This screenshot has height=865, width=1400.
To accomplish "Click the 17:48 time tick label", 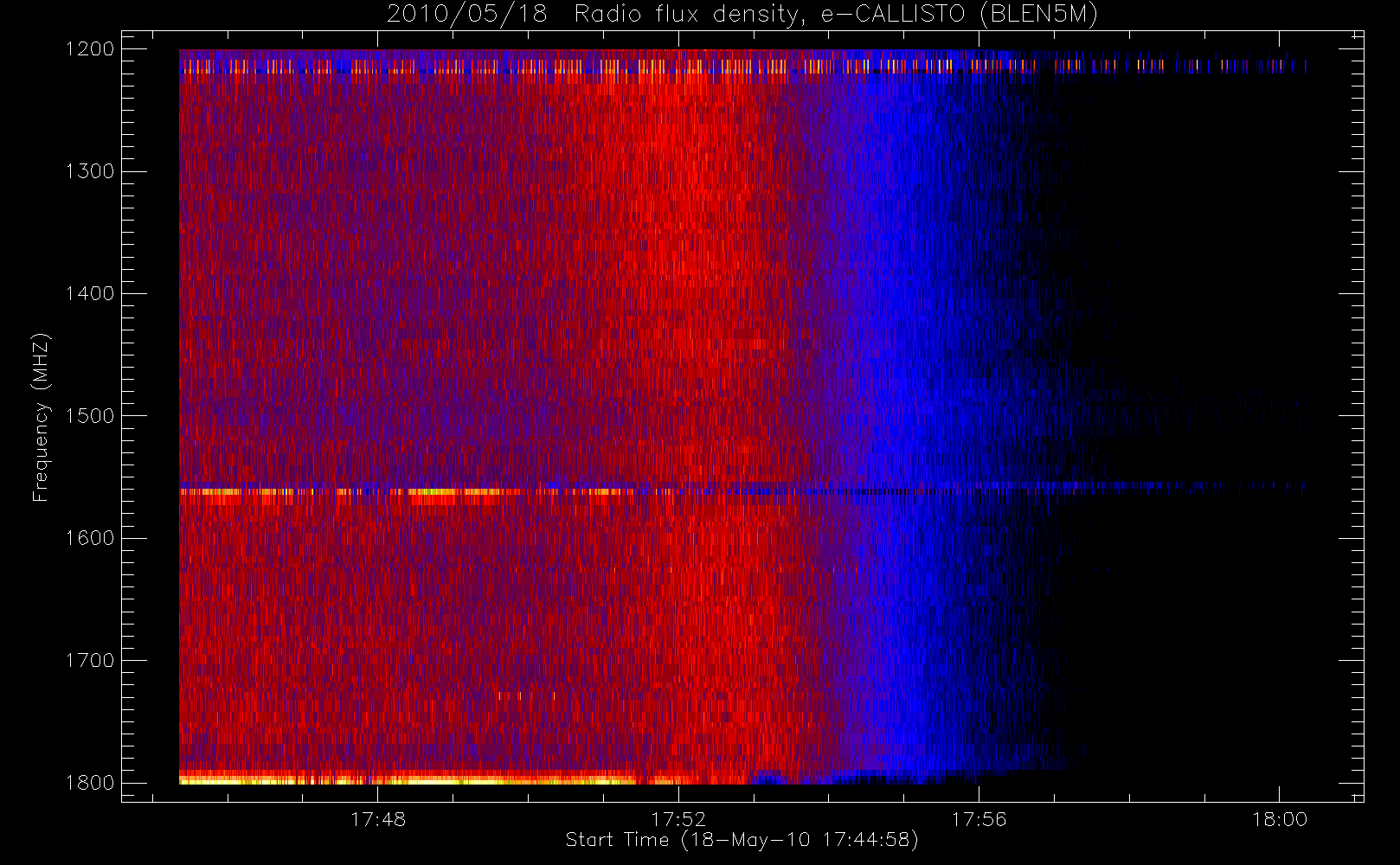I will click(x=378, y=819).
